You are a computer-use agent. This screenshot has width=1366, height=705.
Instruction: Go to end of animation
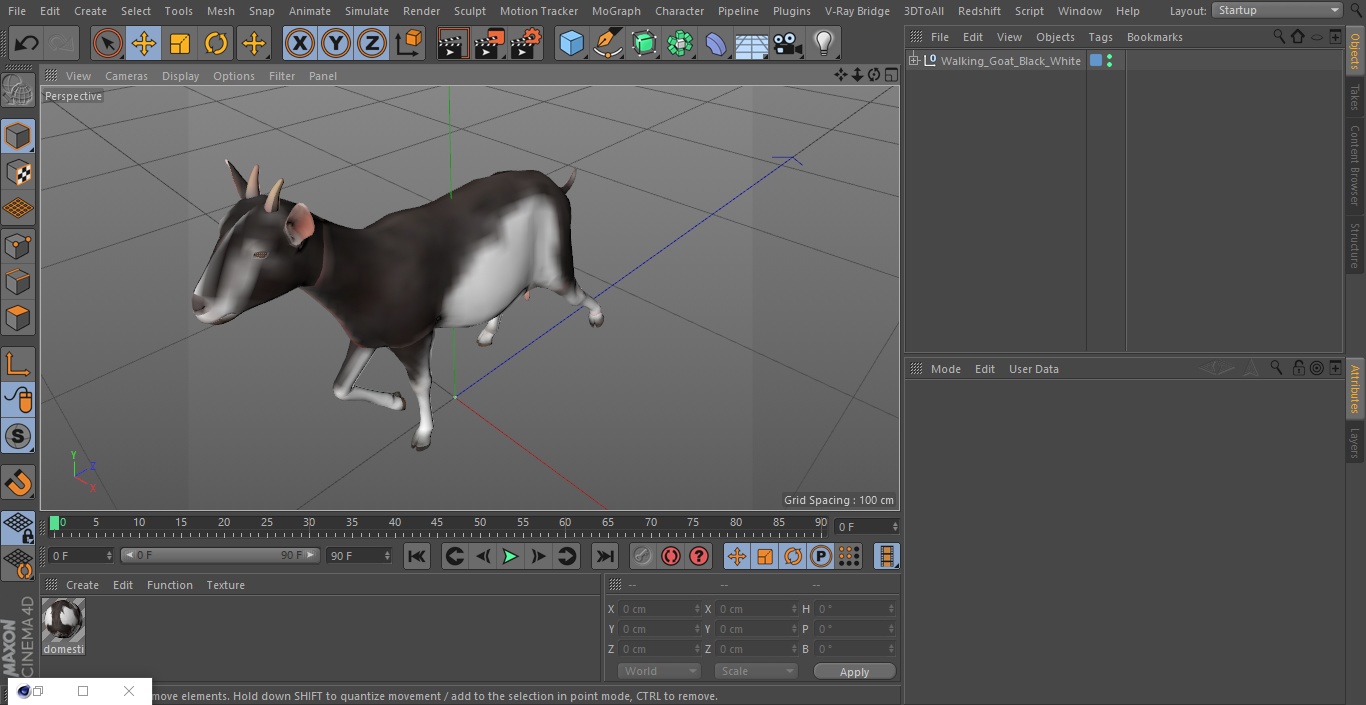click(x=605, y=556)
